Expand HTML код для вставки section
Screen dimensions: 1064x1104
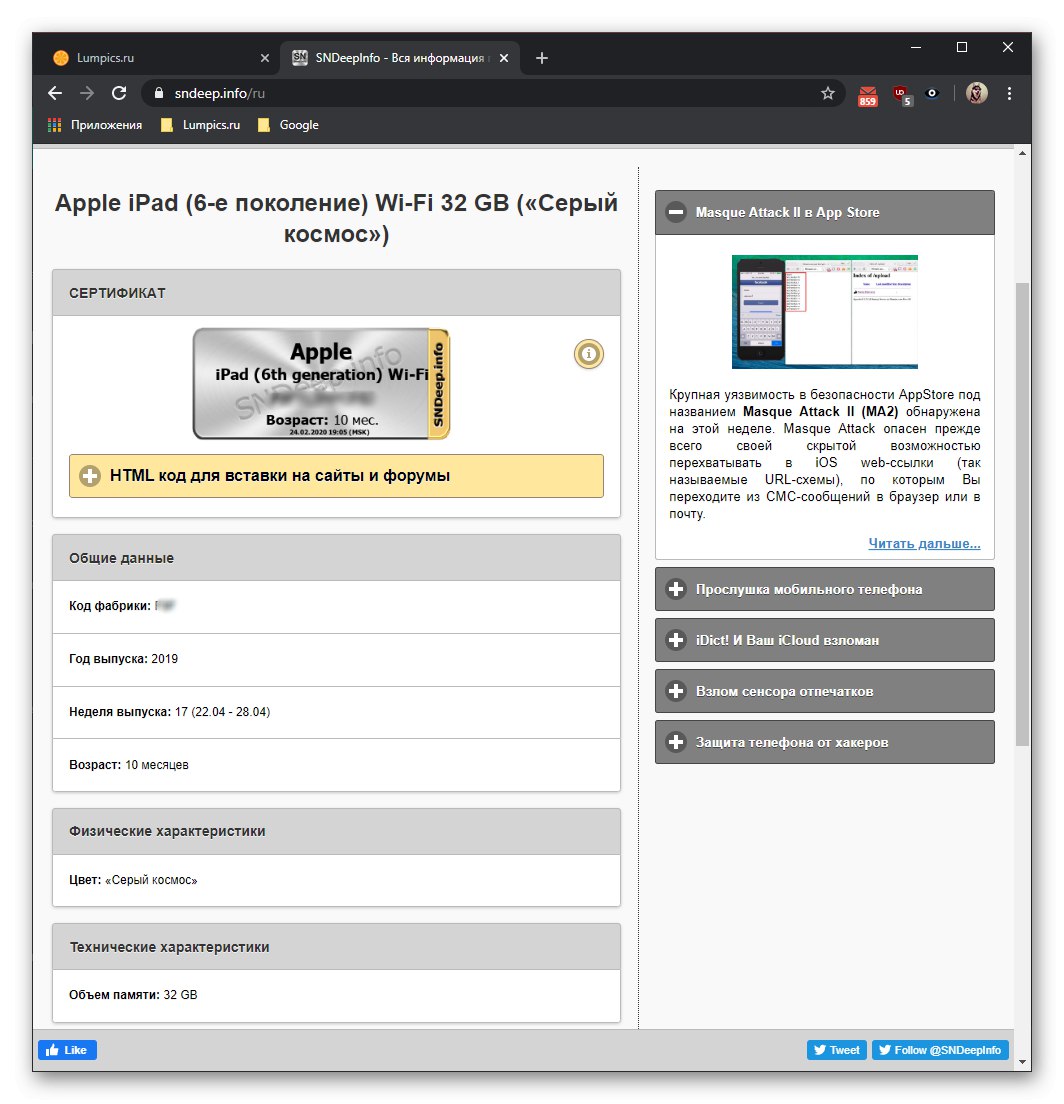pos(336,476)
